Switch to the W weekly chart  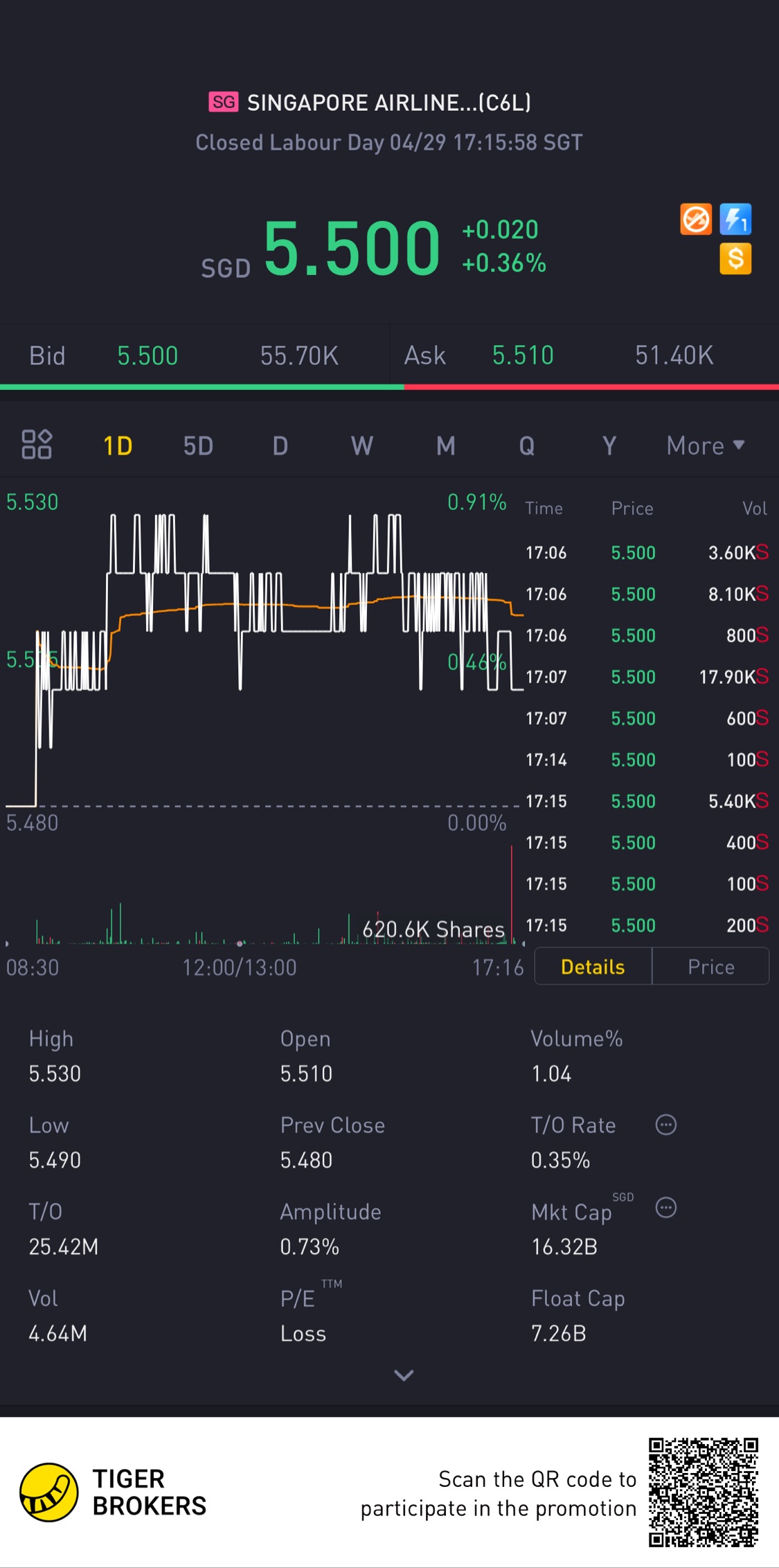(x=362, y=446)
